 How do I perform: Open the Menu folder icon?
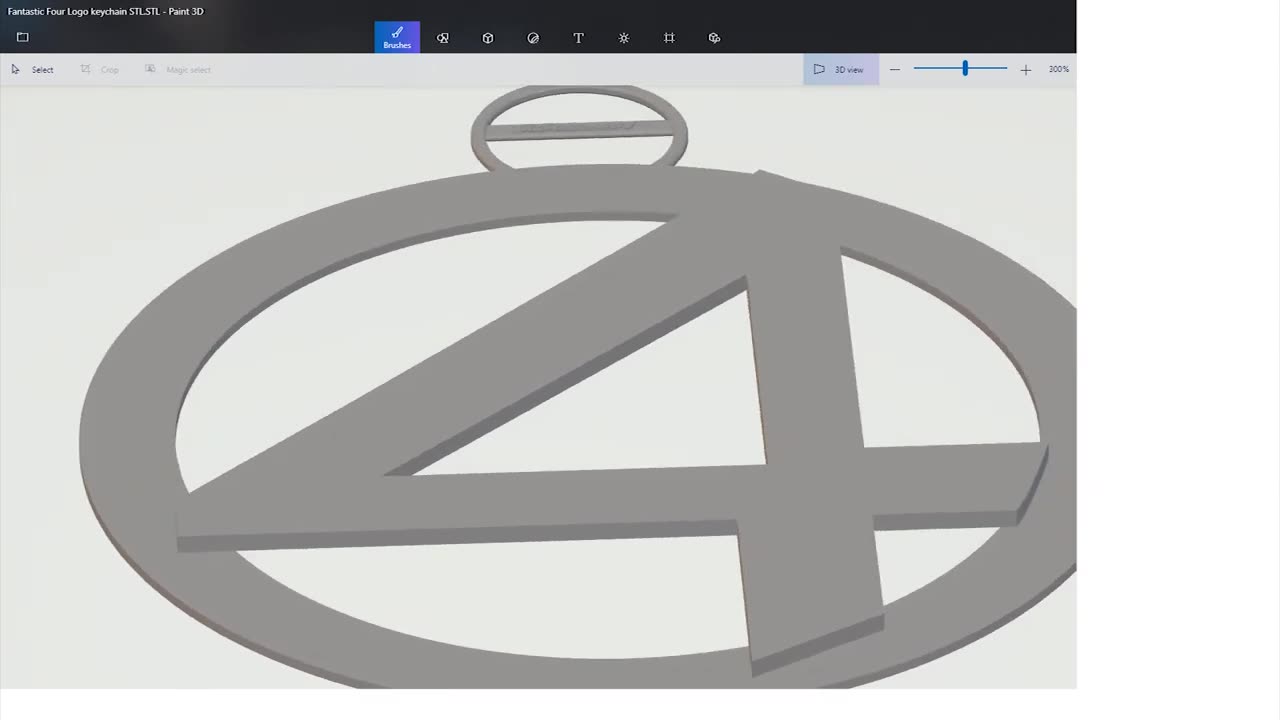[22, 37]
